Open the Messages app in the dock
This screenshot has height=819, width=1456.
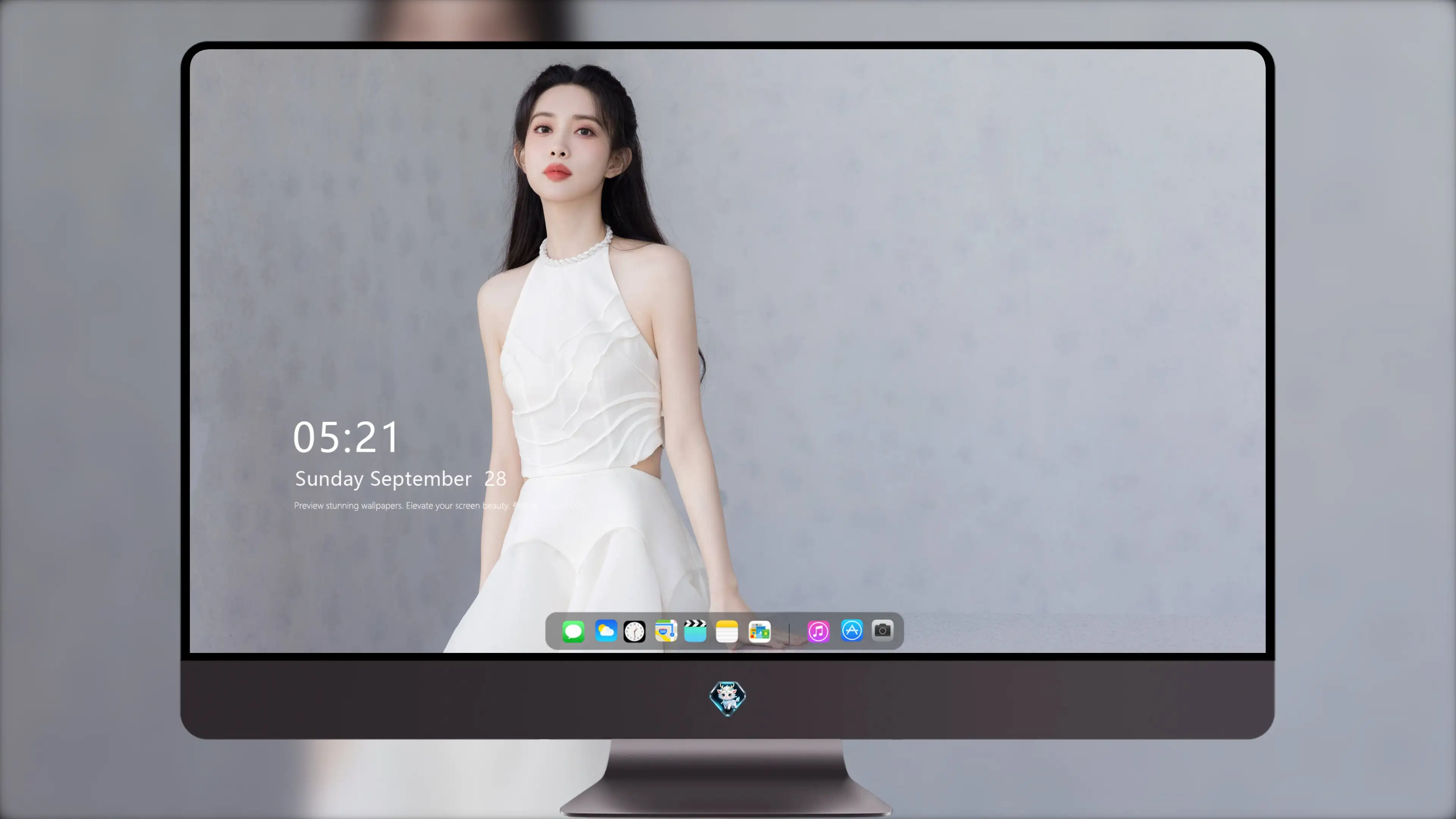[573, 631]
